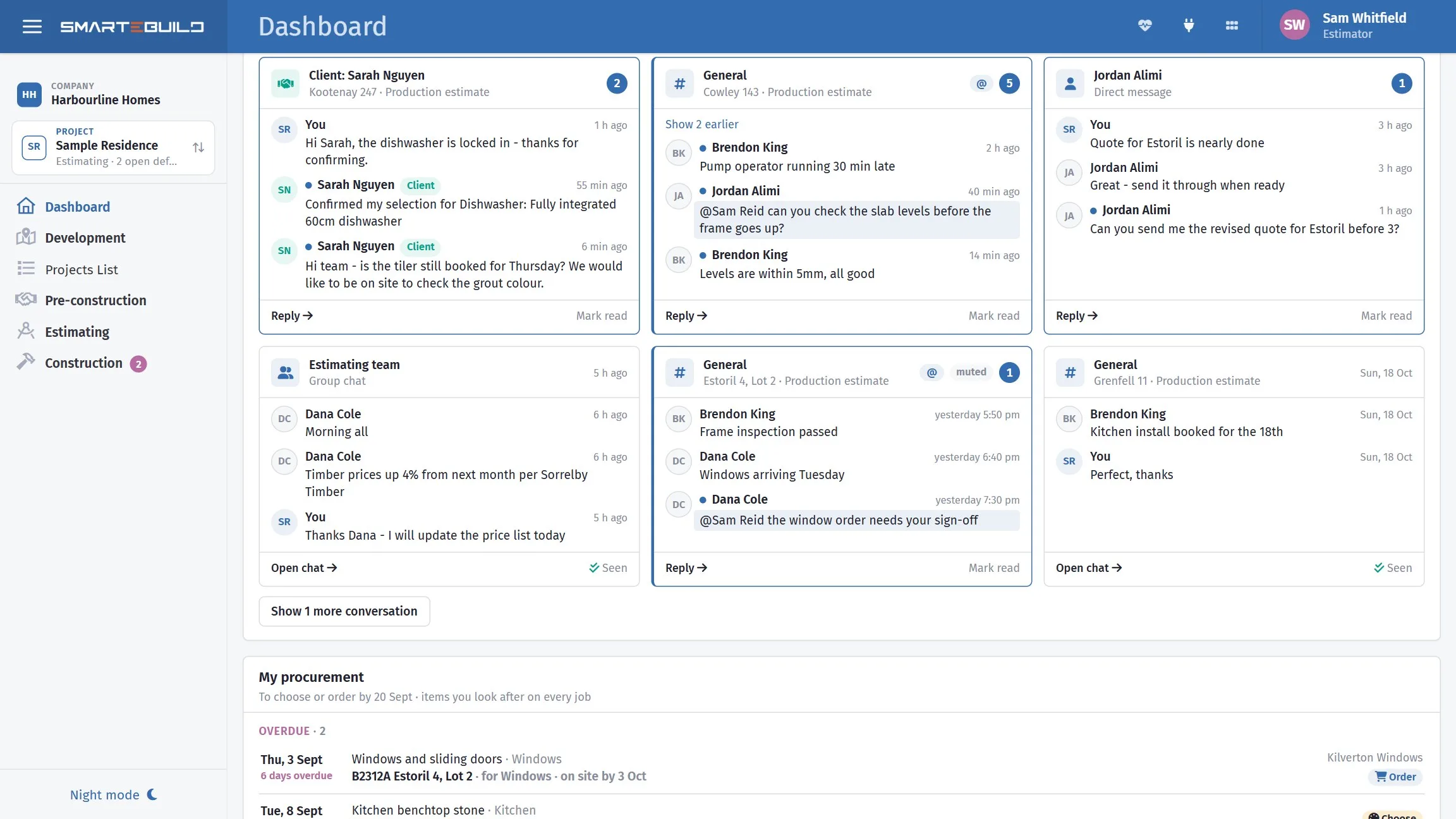Screen dimensions: 1456x819
Task: Open Estimating in sidebar
Action: point(76,332)
